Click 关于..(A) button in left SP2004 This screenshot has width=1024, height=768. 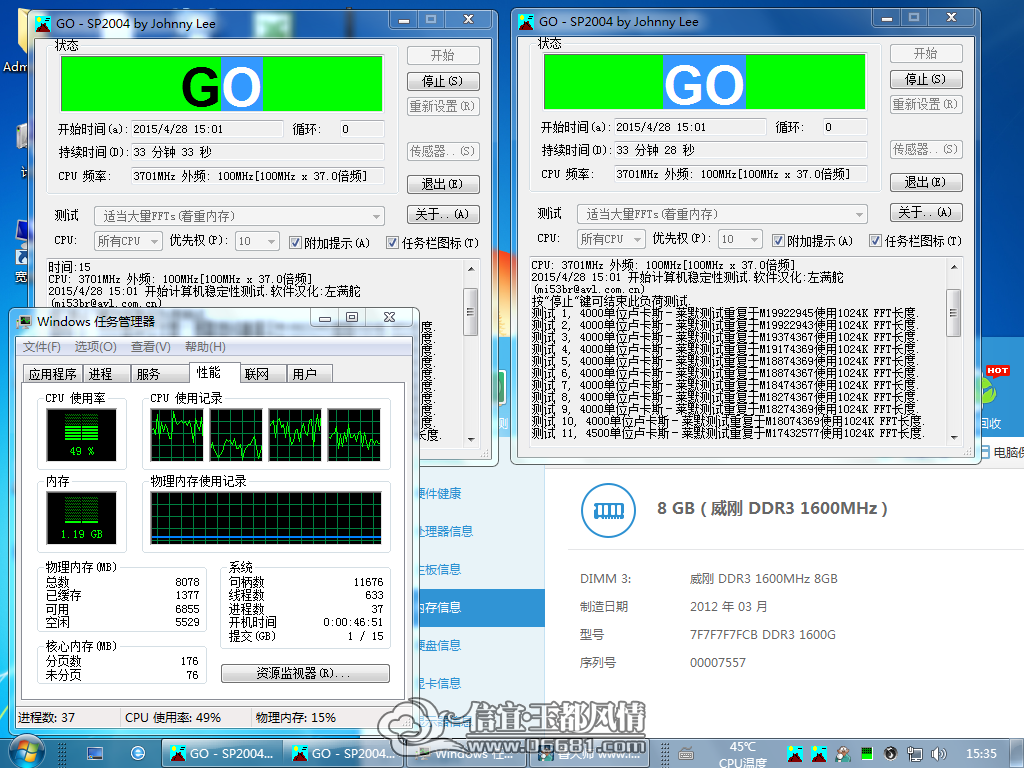pyautogui.click(x=443, y=214)
